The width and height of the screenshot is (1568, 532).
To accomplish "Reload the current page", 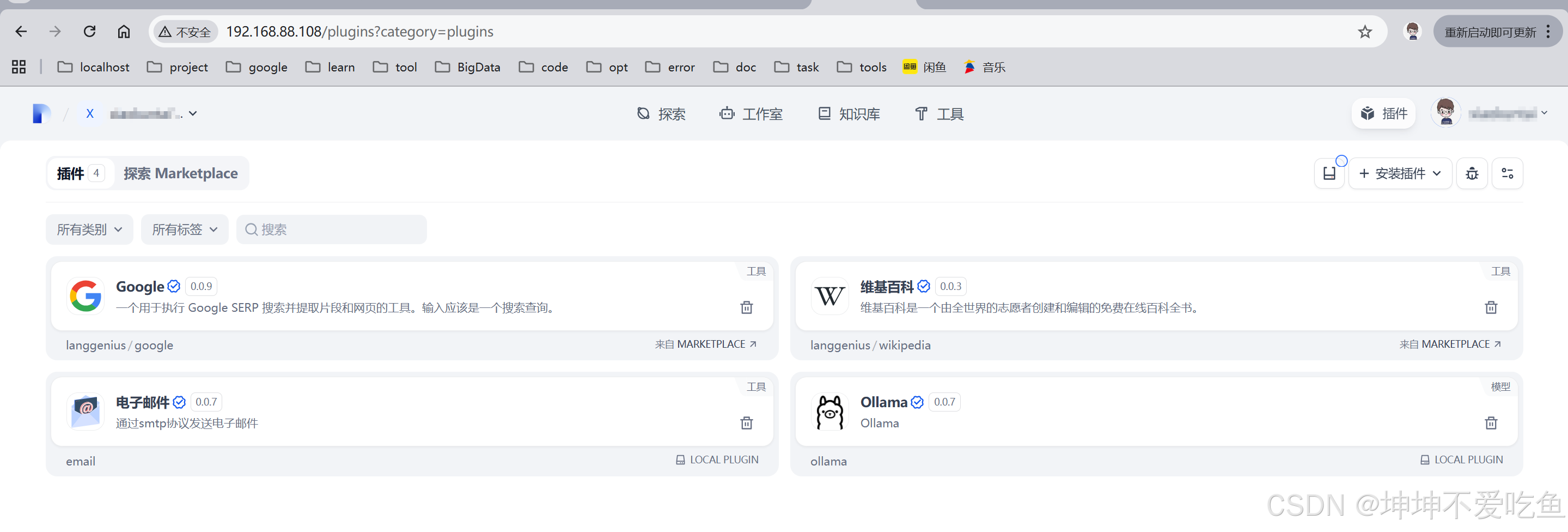I will [x=89, y=32].
